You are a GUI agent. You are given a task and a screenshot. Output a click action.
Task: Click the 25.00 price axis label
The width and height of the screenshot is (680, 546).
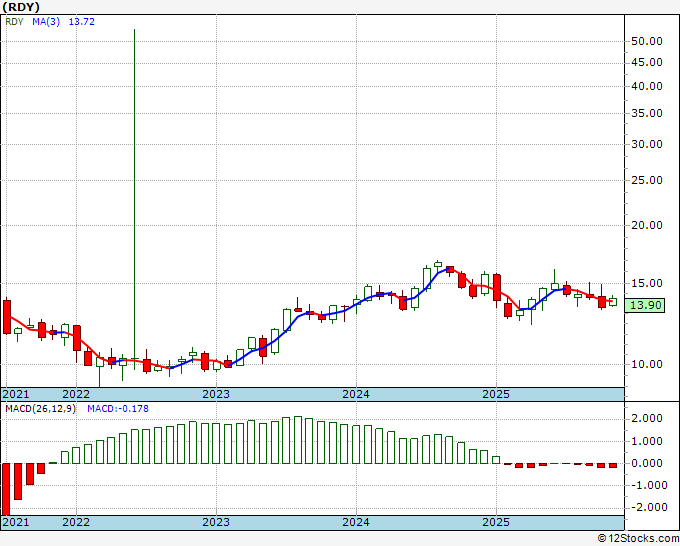point(647,180)
